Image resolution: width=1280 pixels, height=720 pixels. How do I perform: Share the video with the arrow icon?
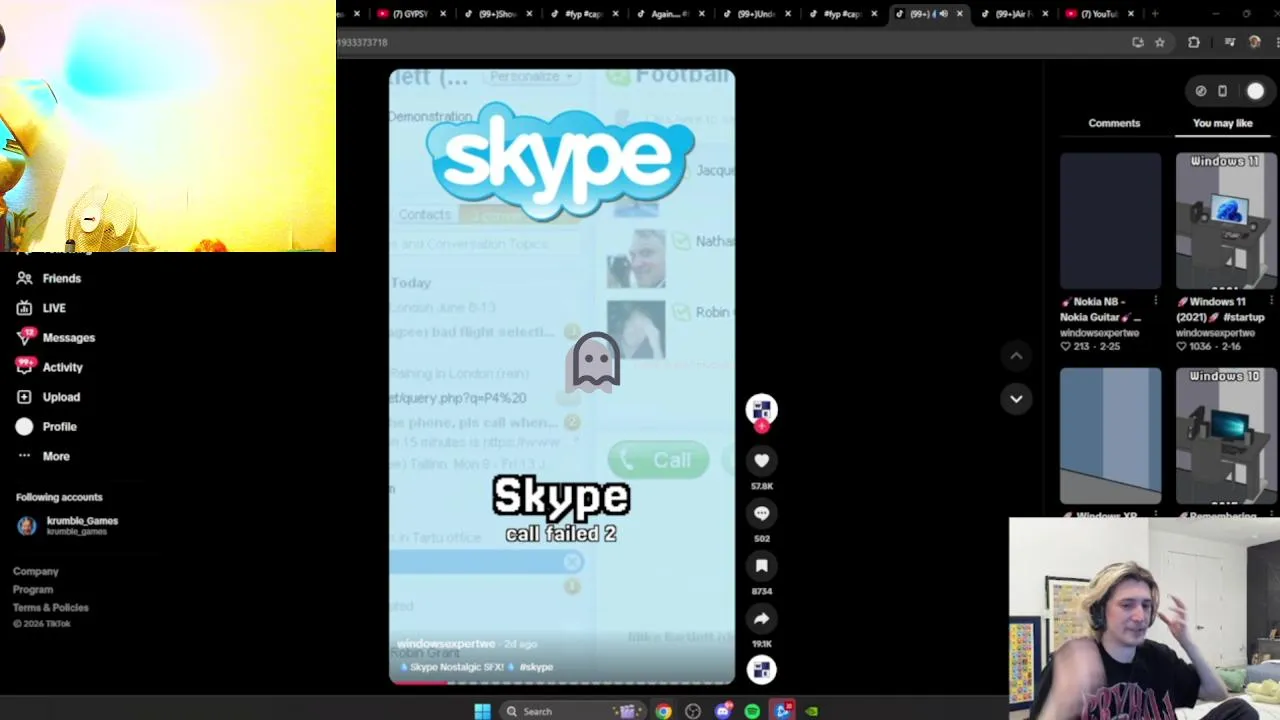tap(761, 619)
